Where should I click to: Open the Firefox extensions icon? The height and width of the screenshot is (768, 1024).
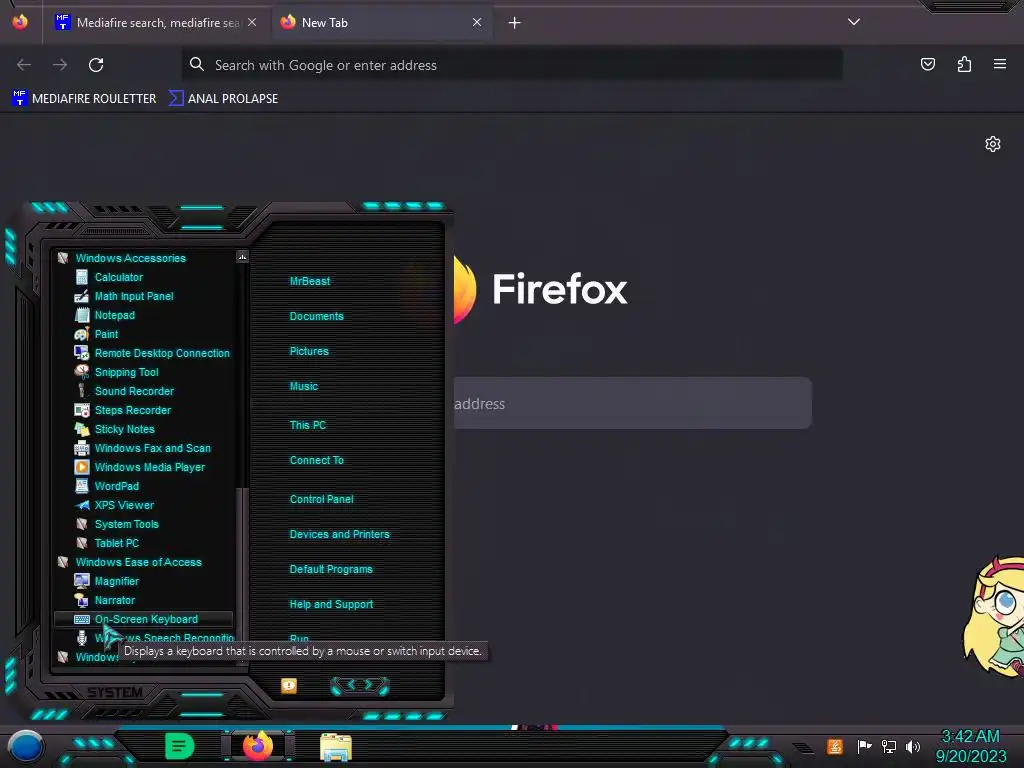click(964, 64)
